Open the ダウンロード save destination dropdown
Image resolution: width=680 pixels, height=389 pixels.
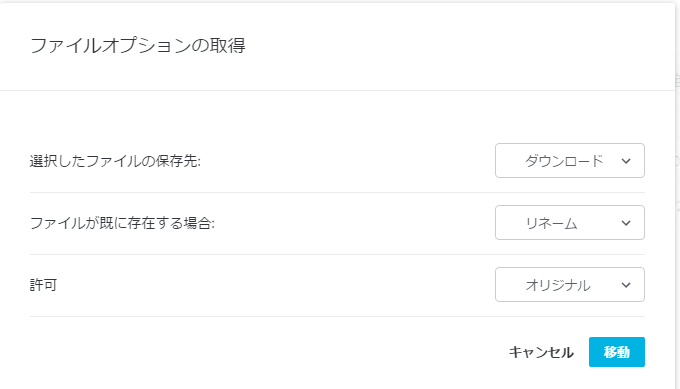click(x=570, y=160)
